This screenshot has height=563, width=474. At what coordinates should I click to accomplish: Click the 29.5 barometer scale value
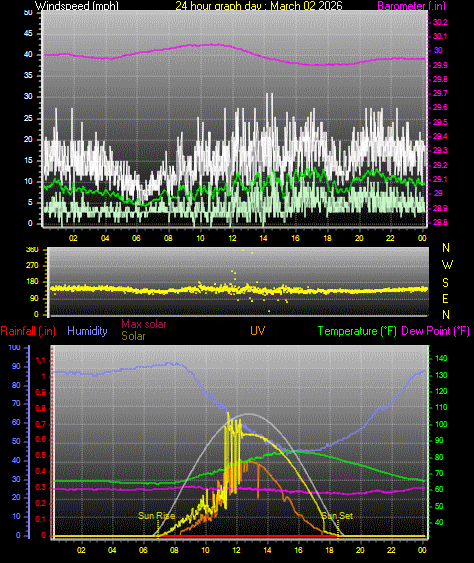(x=440, y=122)
